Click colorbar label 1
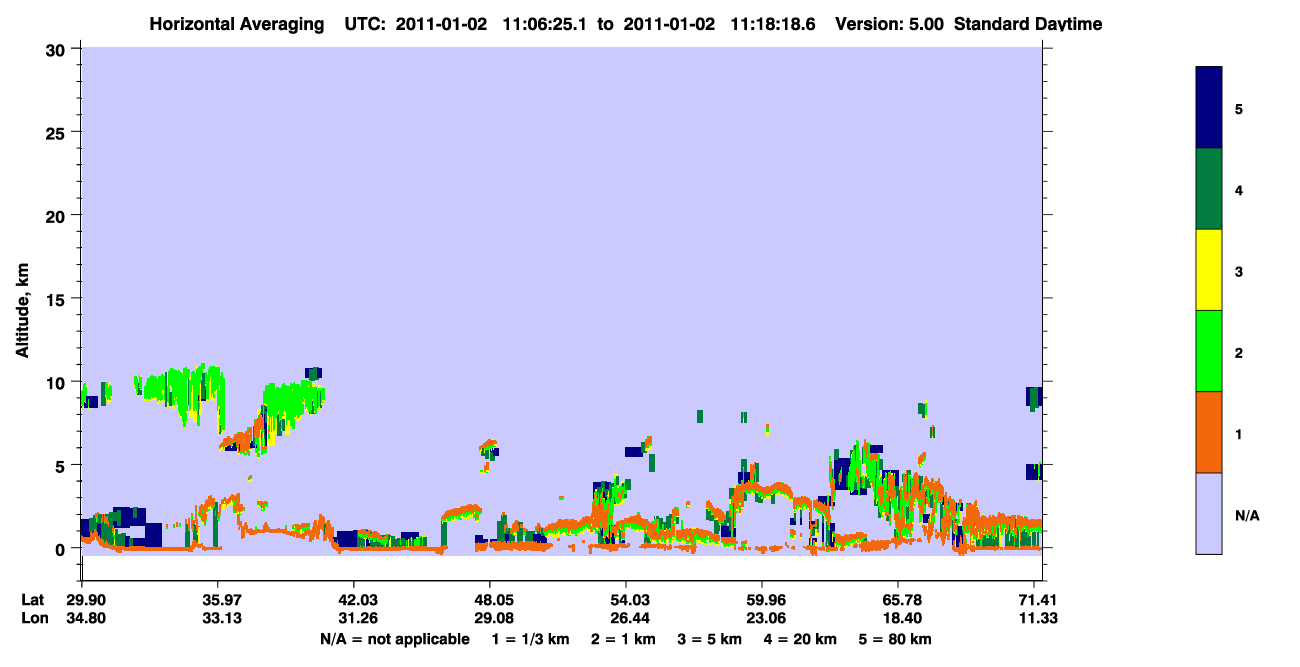1300x667 pixels. tap(1239, 432)
